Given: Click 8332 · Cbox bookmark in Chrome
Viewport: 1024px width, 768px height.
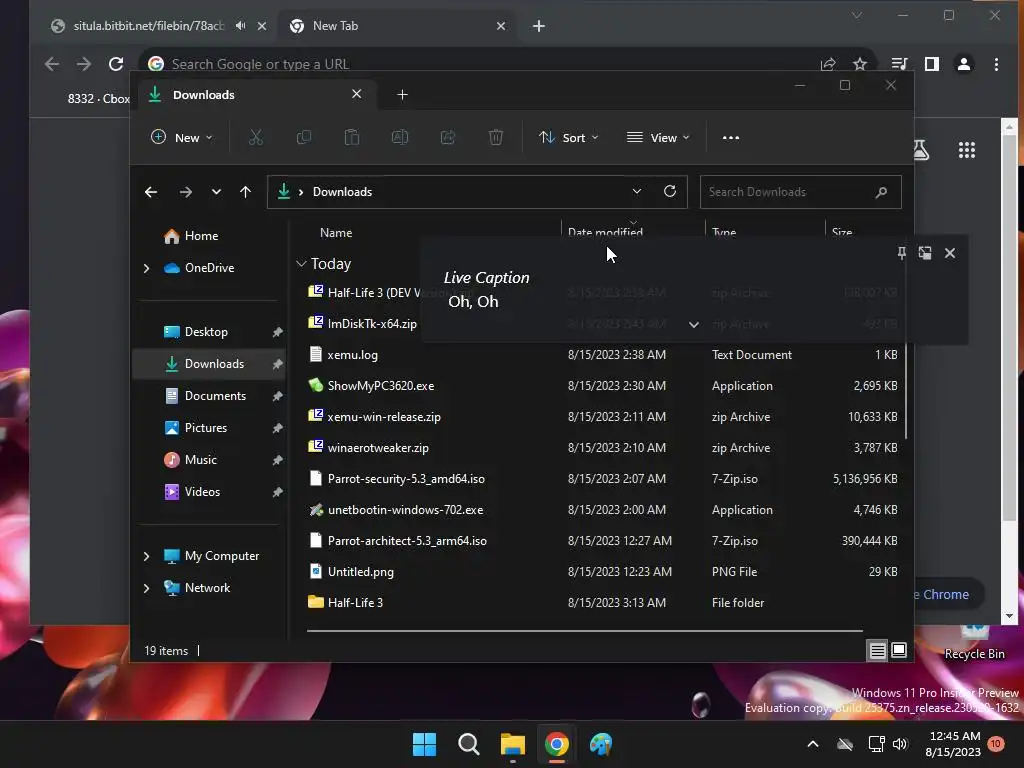Looking at the screenshot, I should 99,99.
